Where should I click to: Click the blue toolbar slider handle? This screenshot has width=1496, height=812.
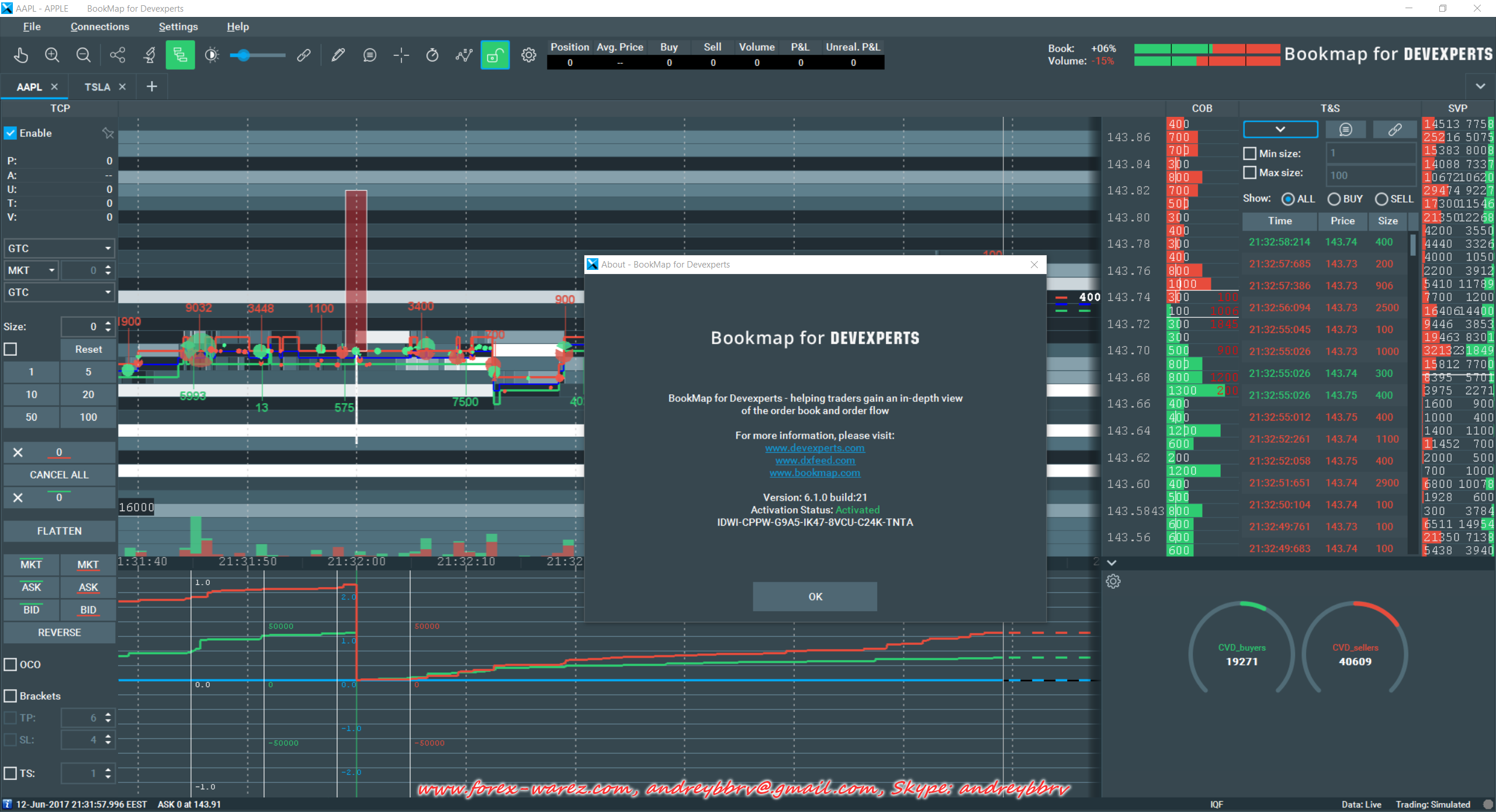pos(243,55)
